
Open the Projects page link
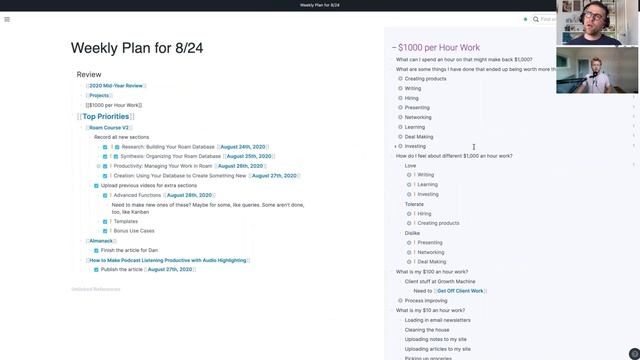(x=99, y=96)
